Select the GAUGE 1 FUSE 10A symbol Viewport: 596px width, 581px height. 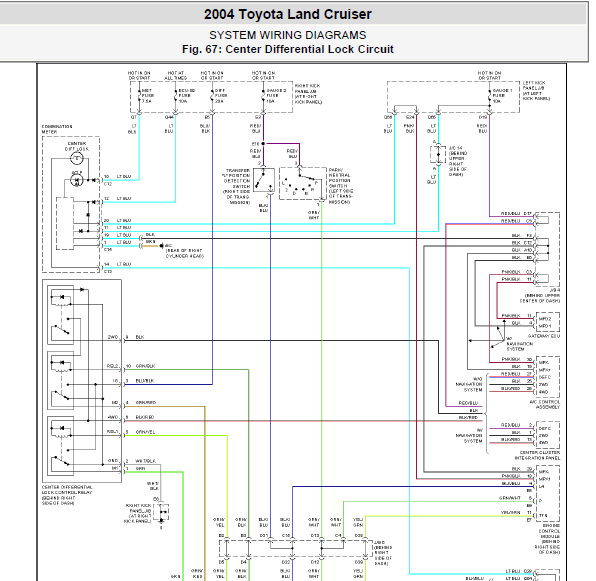(490, 96)
